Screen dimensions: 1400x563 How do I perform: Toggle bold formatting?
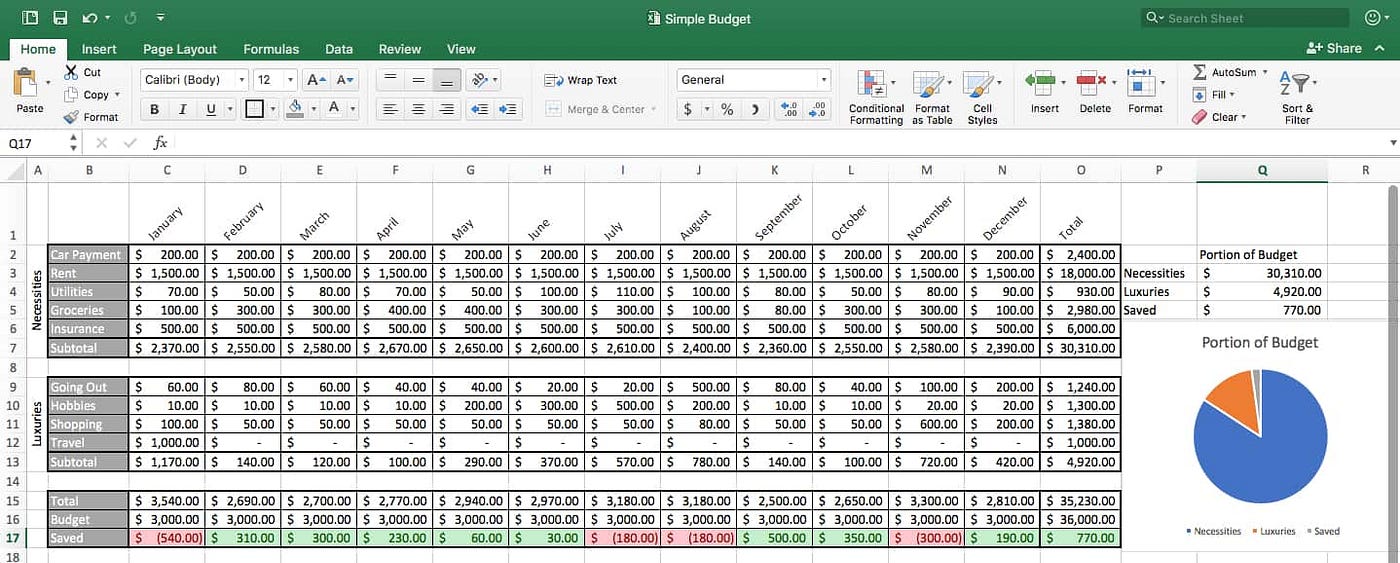click(x=154, y=109)
